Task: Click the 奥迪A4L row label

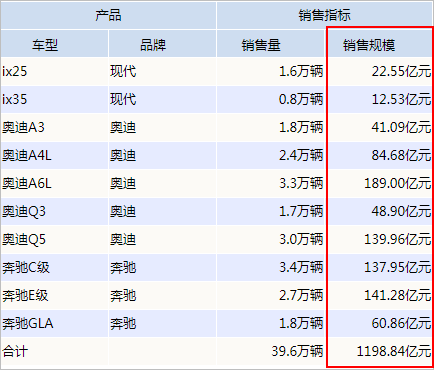Action: pos(54,155)
